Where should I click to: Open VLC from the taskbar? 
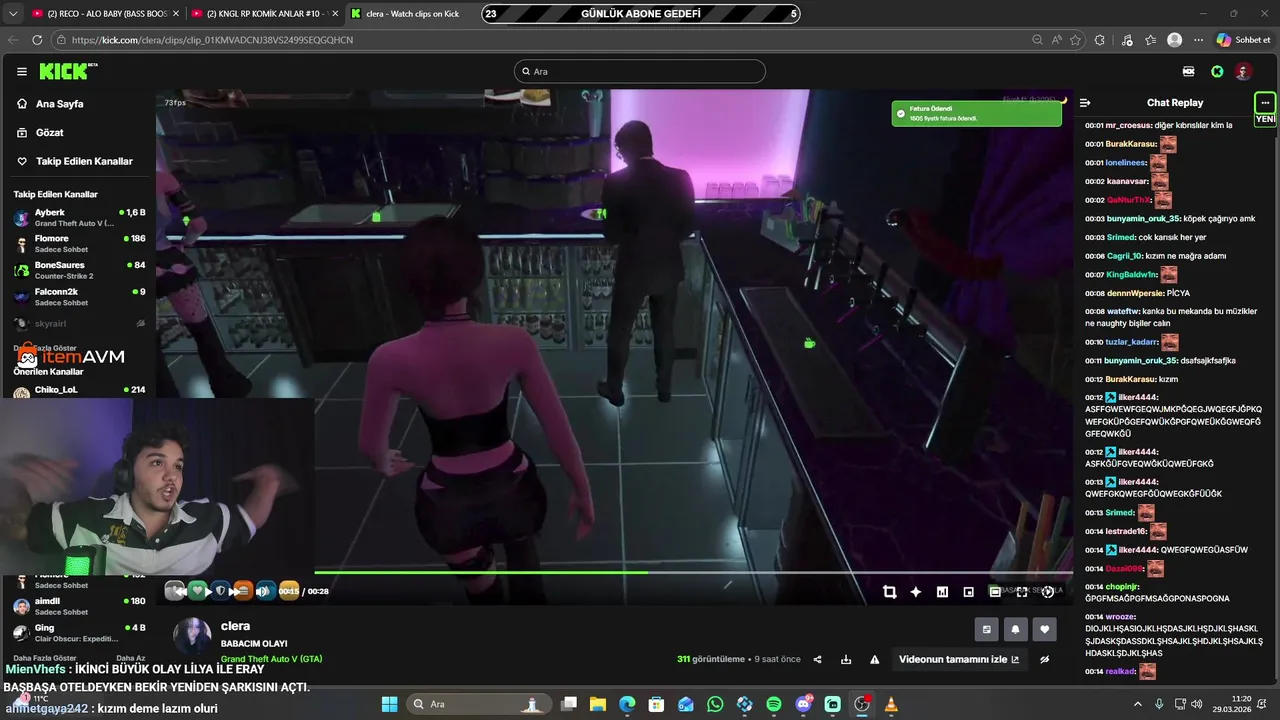[891, 704]
